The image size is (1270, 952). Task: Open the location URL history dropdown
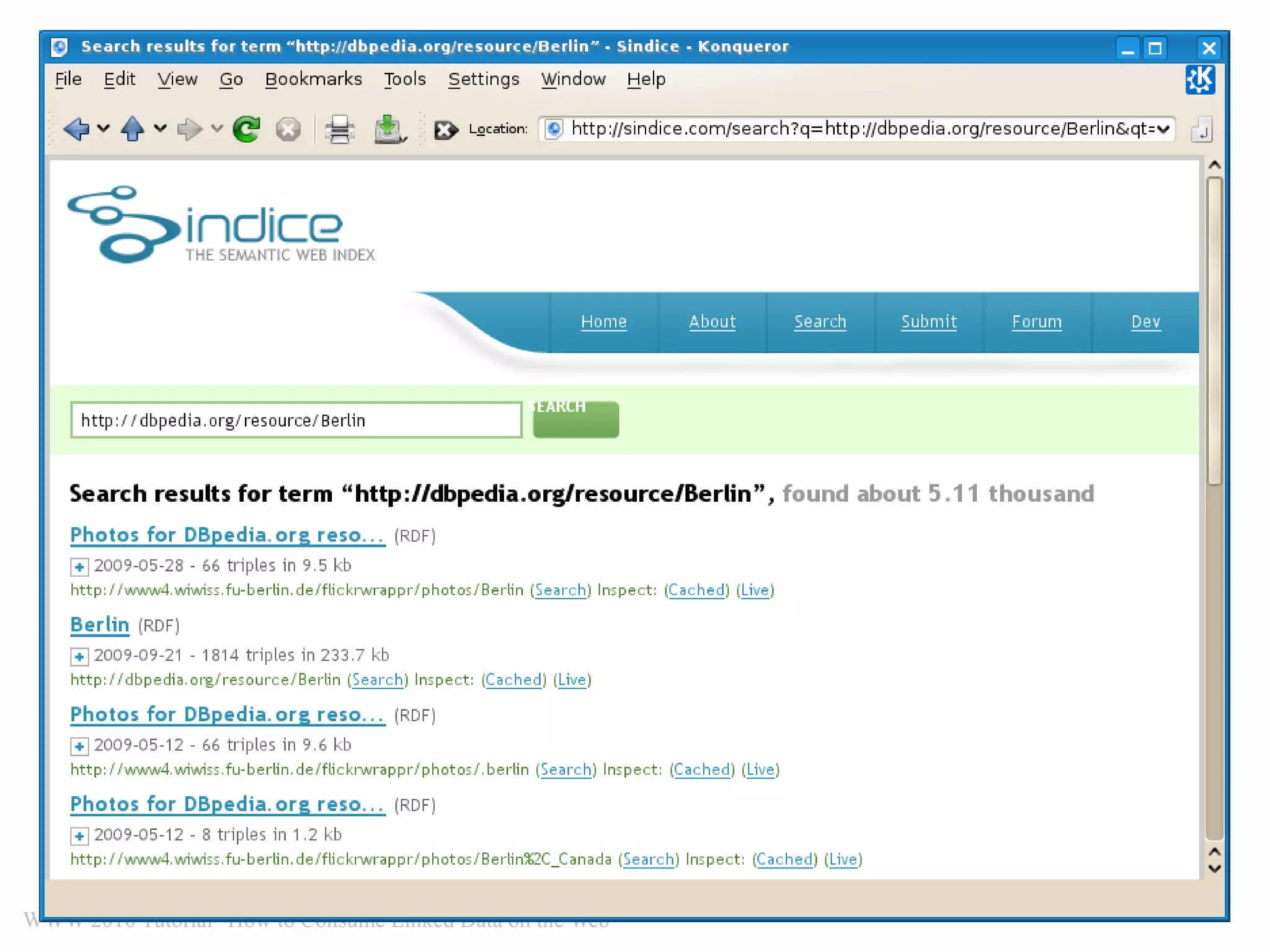[x=1163, y=129]
